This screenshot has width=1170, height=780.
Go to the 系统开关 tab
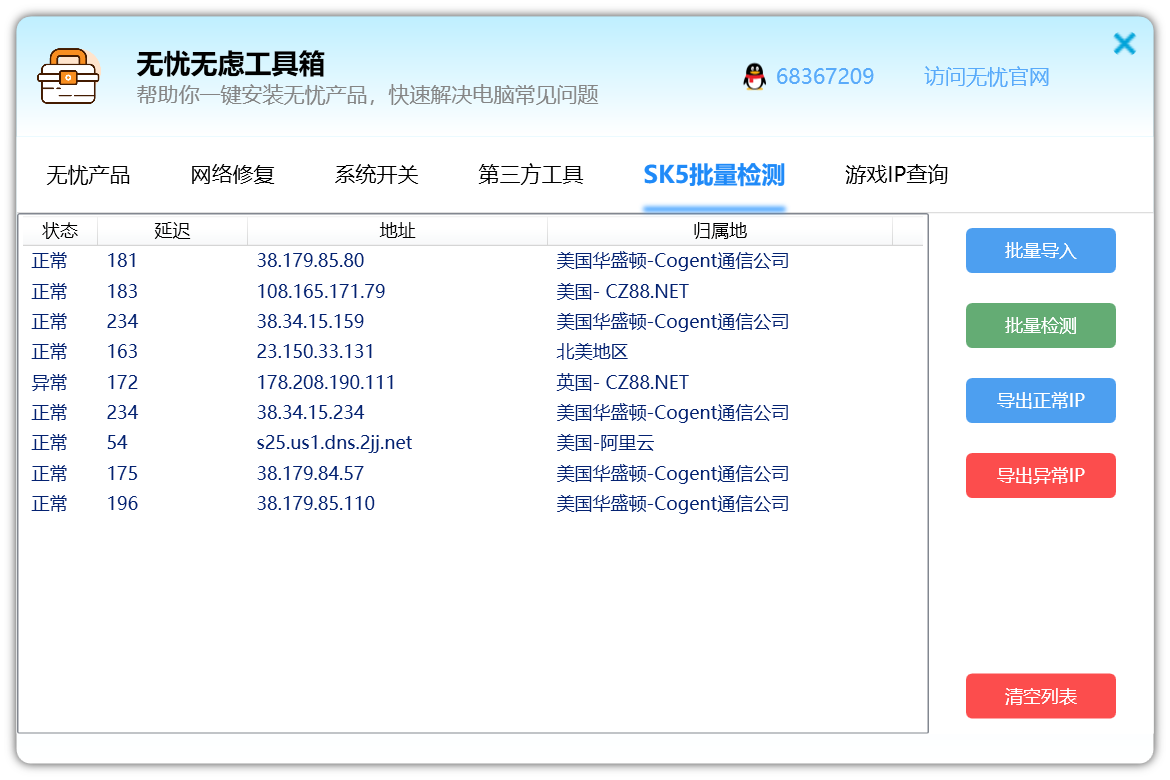coord(376,175)
